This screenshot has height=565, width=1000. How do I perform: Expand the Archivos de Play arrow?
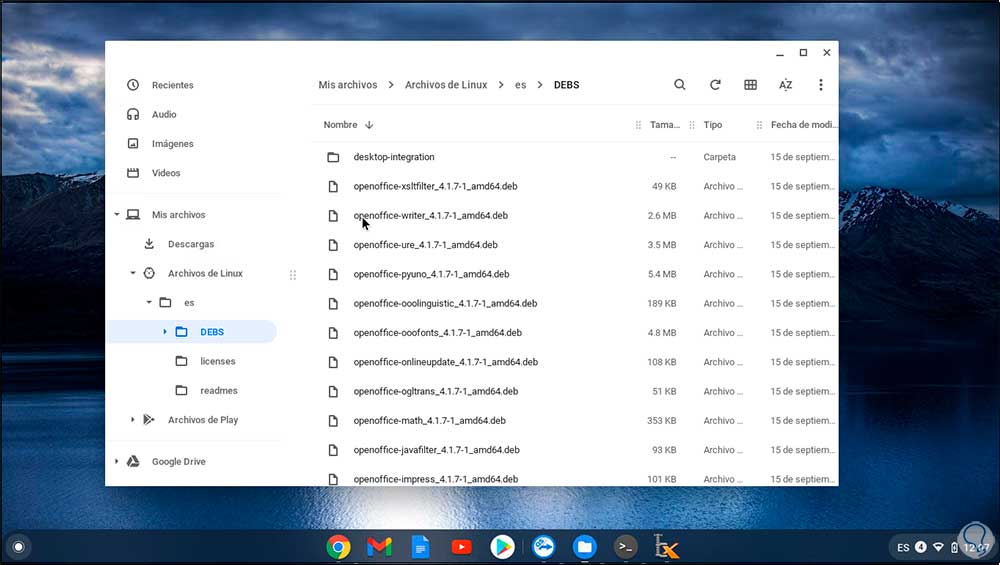point(133,420)
